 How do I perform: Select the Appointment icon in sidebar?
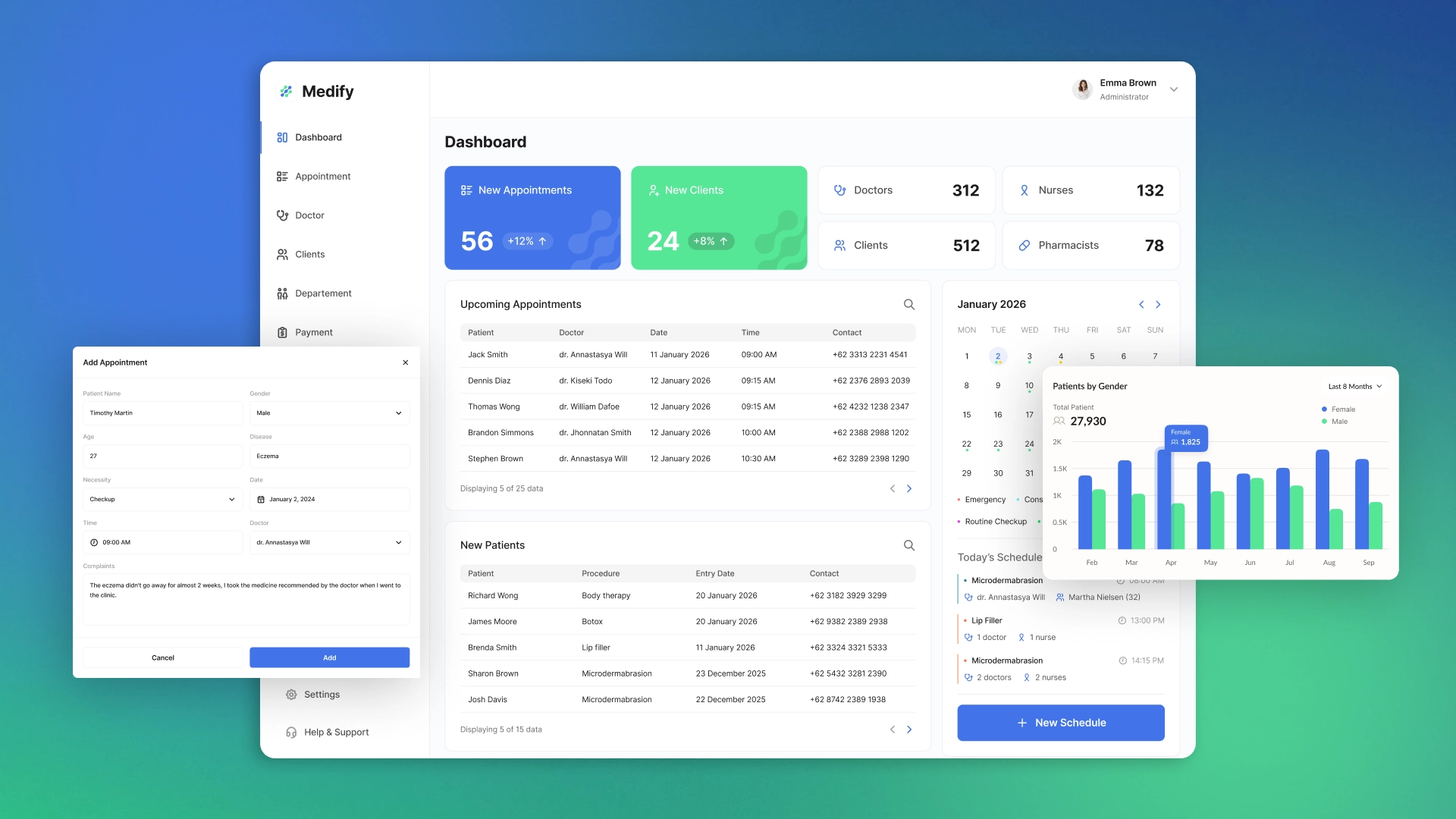[x=281, y=176]
